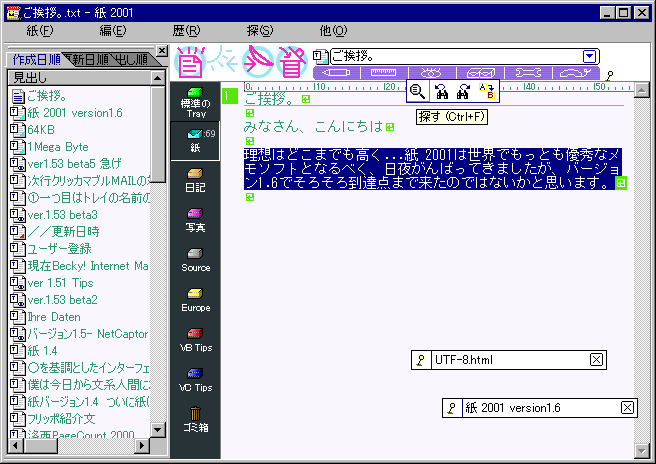
Task: Select ver1.53 beta5 急げ entry
Action: (79, 164)
